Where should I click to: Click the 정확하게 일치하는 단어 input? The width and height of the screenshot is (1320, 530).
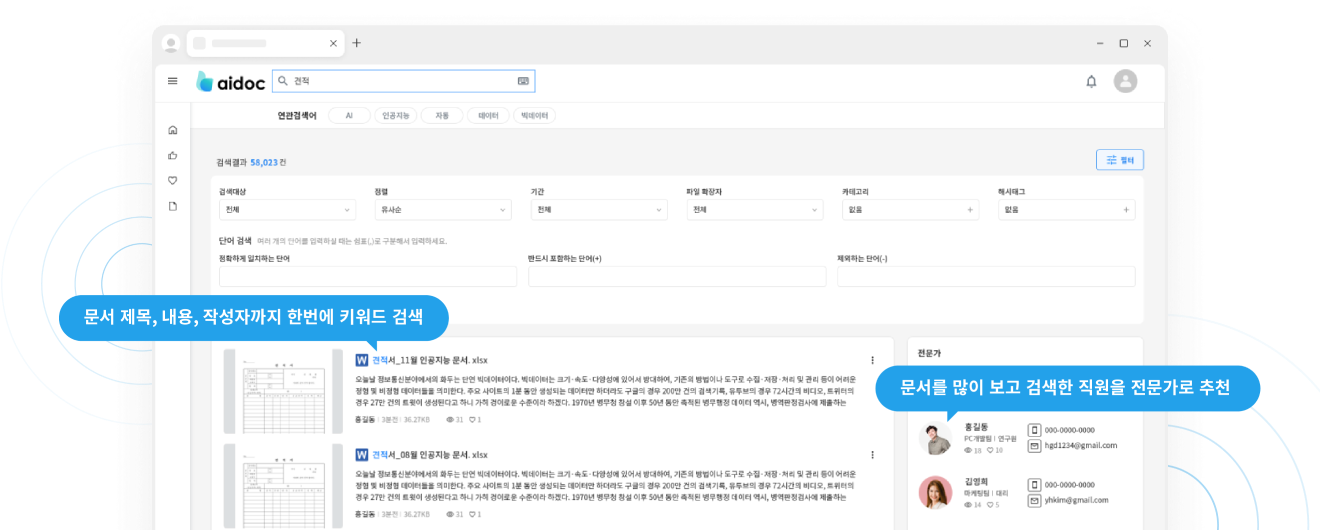368,277
